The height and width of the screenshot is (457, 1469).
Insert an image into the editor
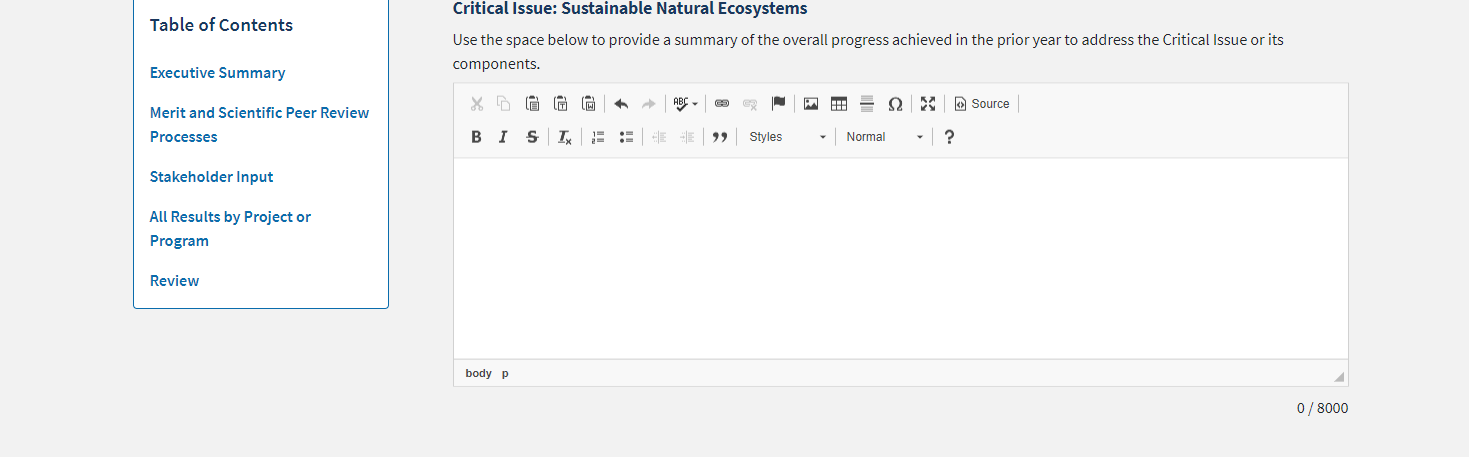coord(811,104)
